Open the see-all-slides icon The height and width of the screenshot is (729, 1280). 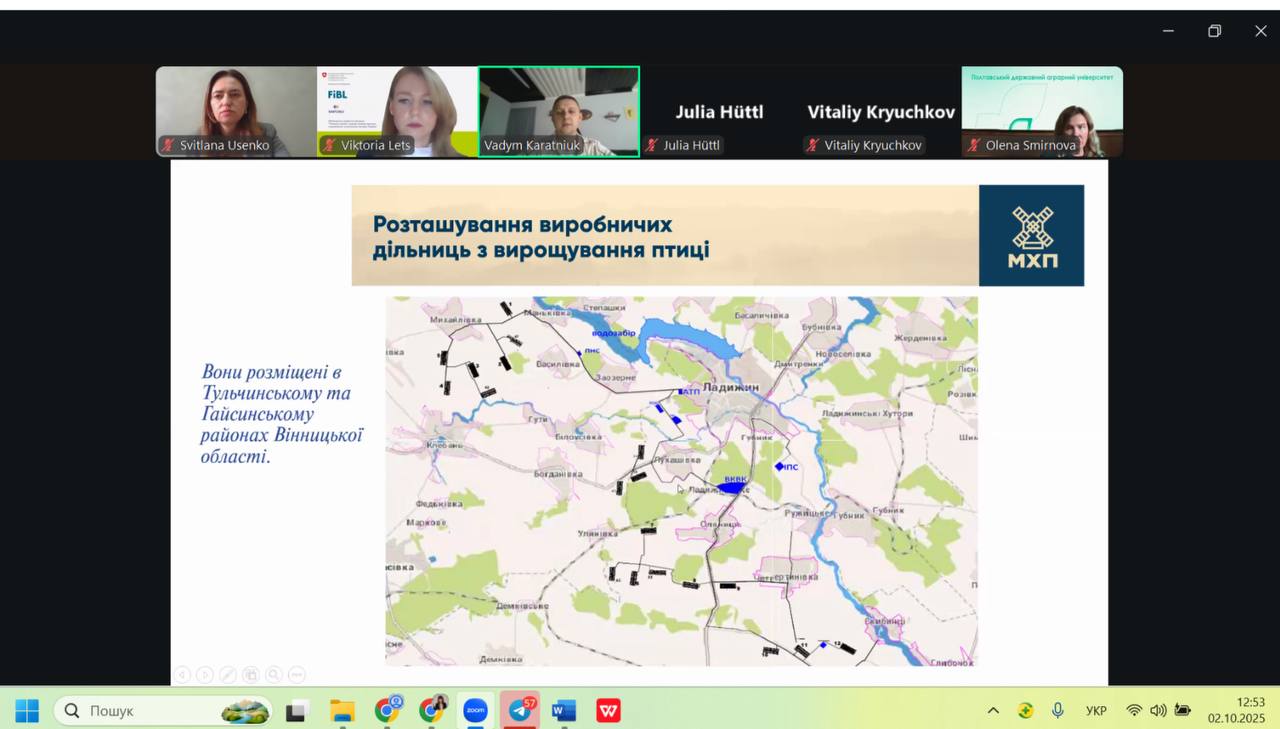pyautogui.click(x=250, y=675)
